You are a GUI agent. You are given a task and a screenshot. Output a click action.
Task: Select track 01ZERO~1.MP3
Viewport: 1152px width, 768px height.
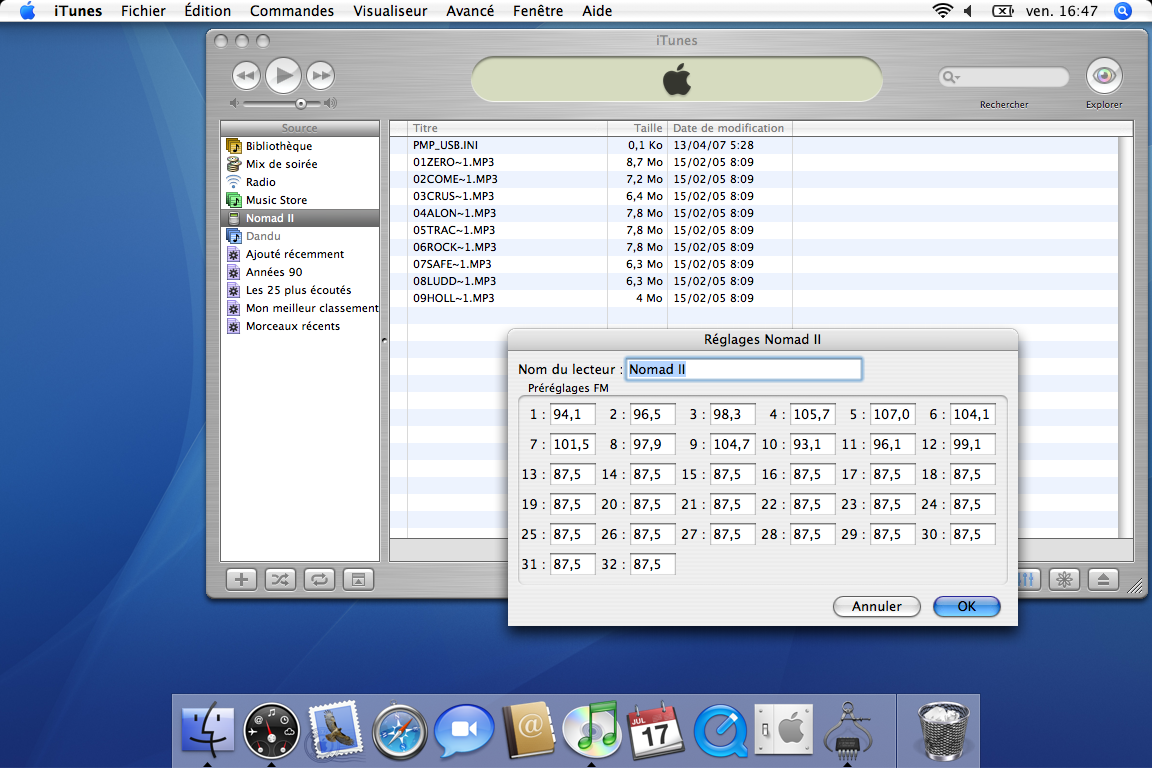[x=754, y=162]
